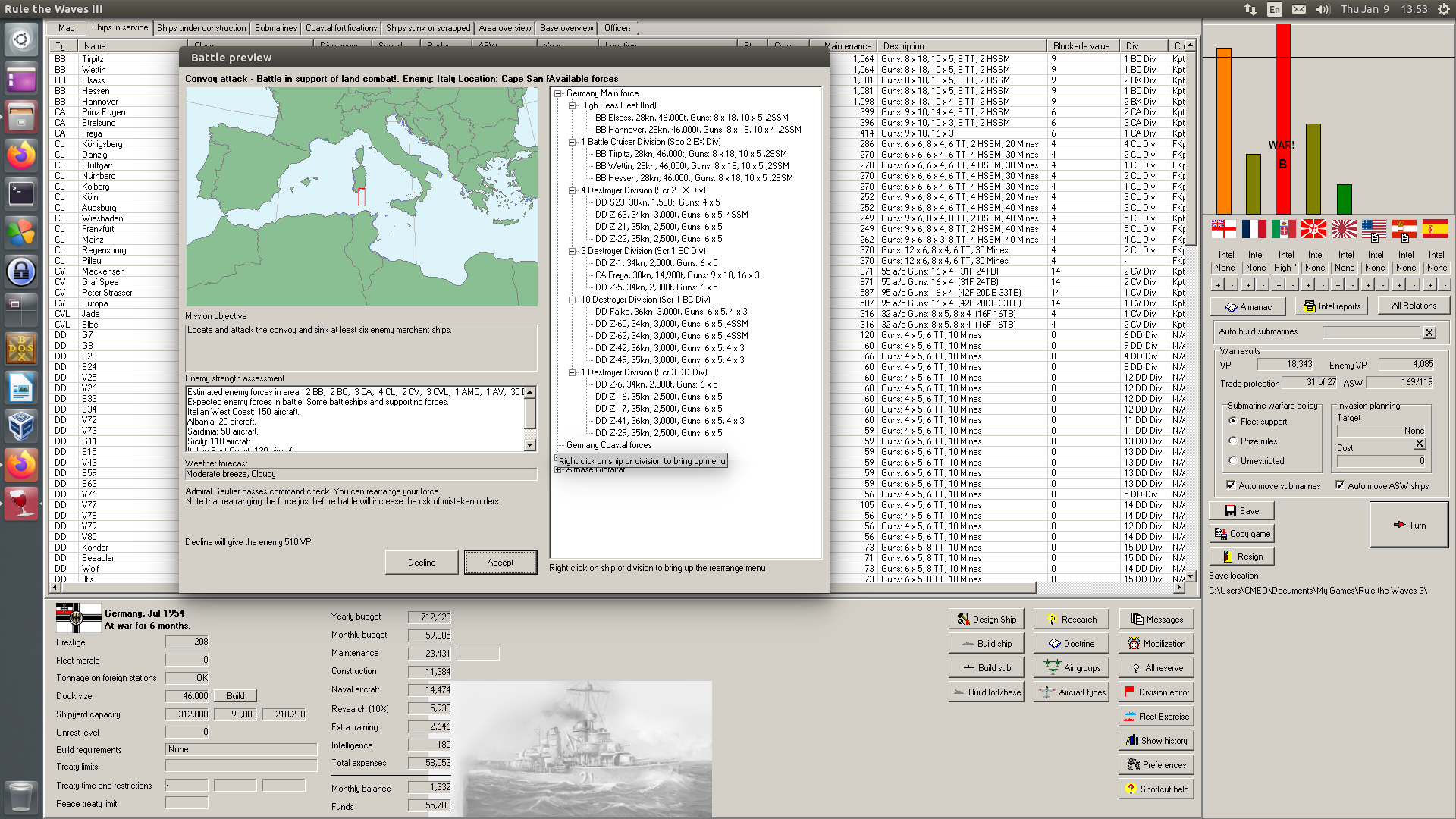Screen dimensions: 1456x819
Task: Increase intel on Britain with plus button
Action: point(1218,285)
